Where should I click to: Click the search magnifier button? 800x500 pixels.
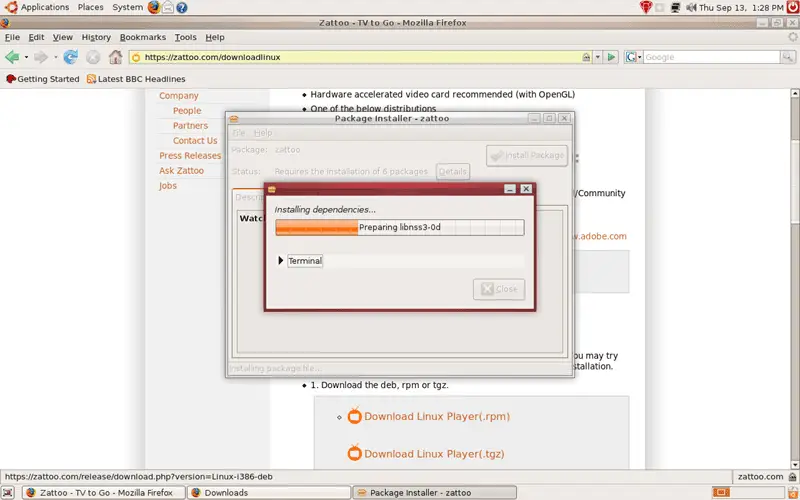click(788, 57)
